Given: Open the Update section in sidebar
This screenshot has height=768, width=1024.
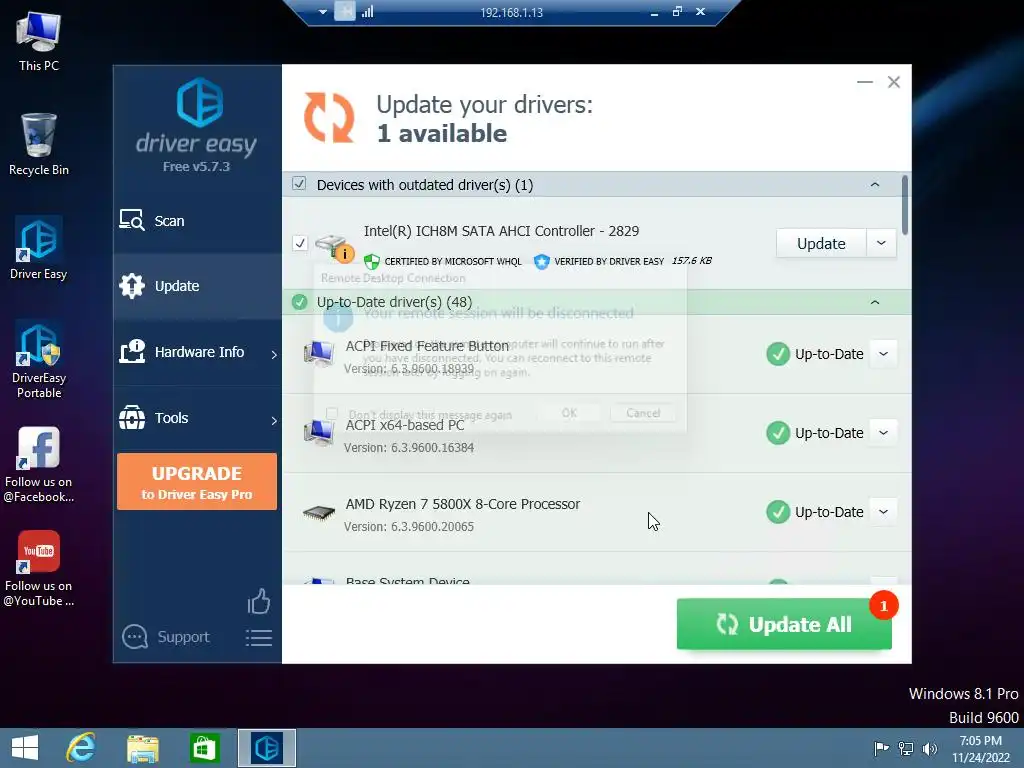Looking at the screenshot, I should (x=197, y=286).
